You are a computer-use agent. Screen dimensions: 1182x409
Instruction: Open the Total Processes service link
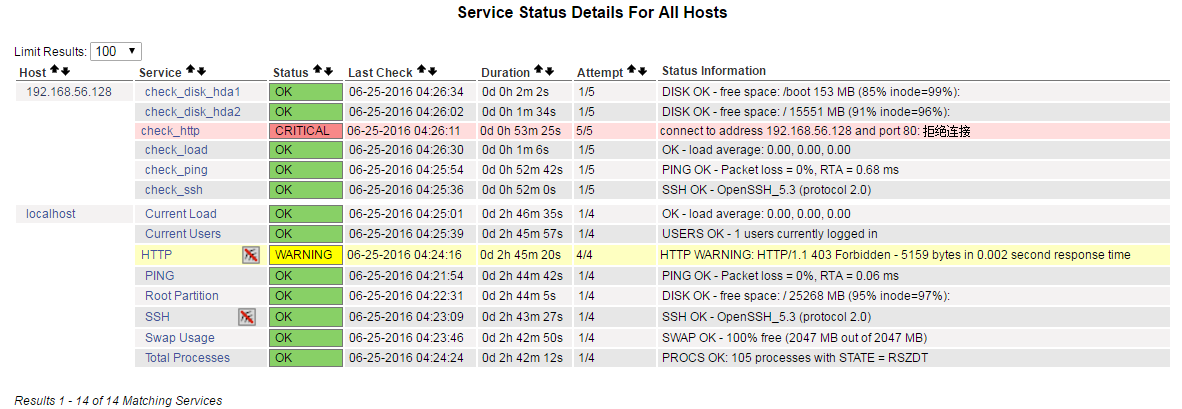point(187,358)
